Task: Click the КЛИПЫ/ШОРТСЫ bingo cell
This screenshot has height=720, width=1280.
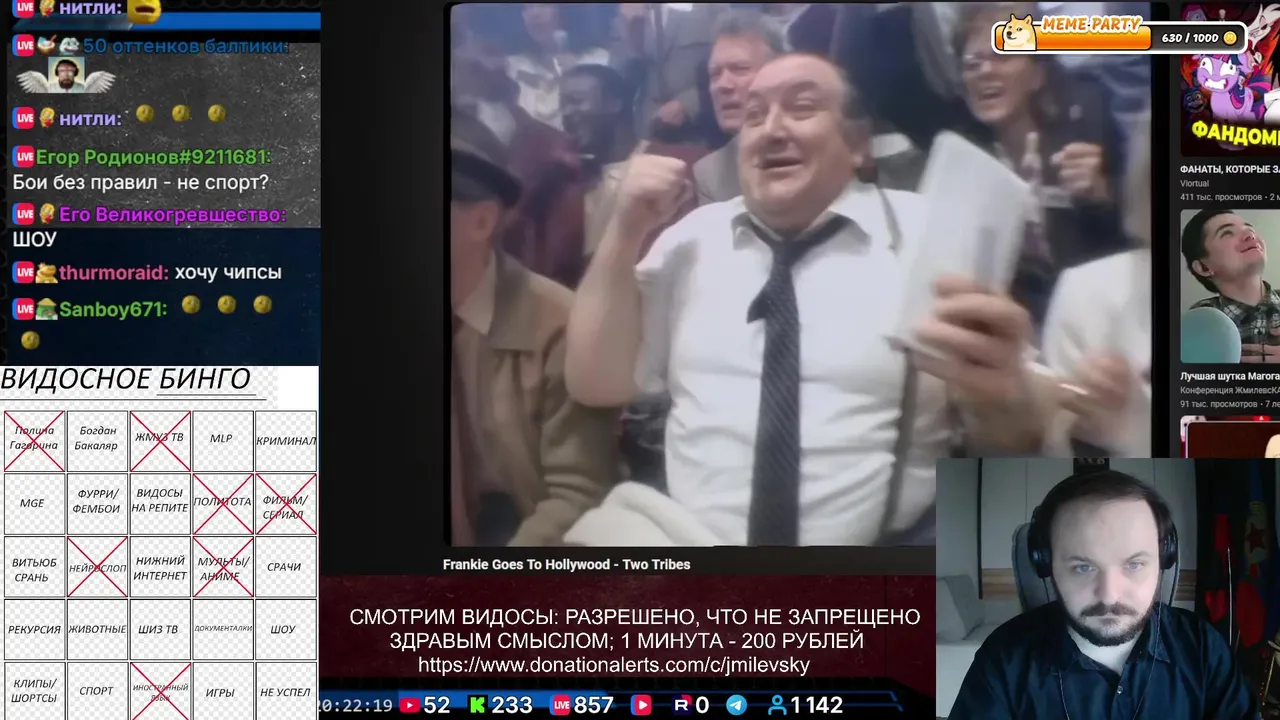Action: click(x=34, y=691)
